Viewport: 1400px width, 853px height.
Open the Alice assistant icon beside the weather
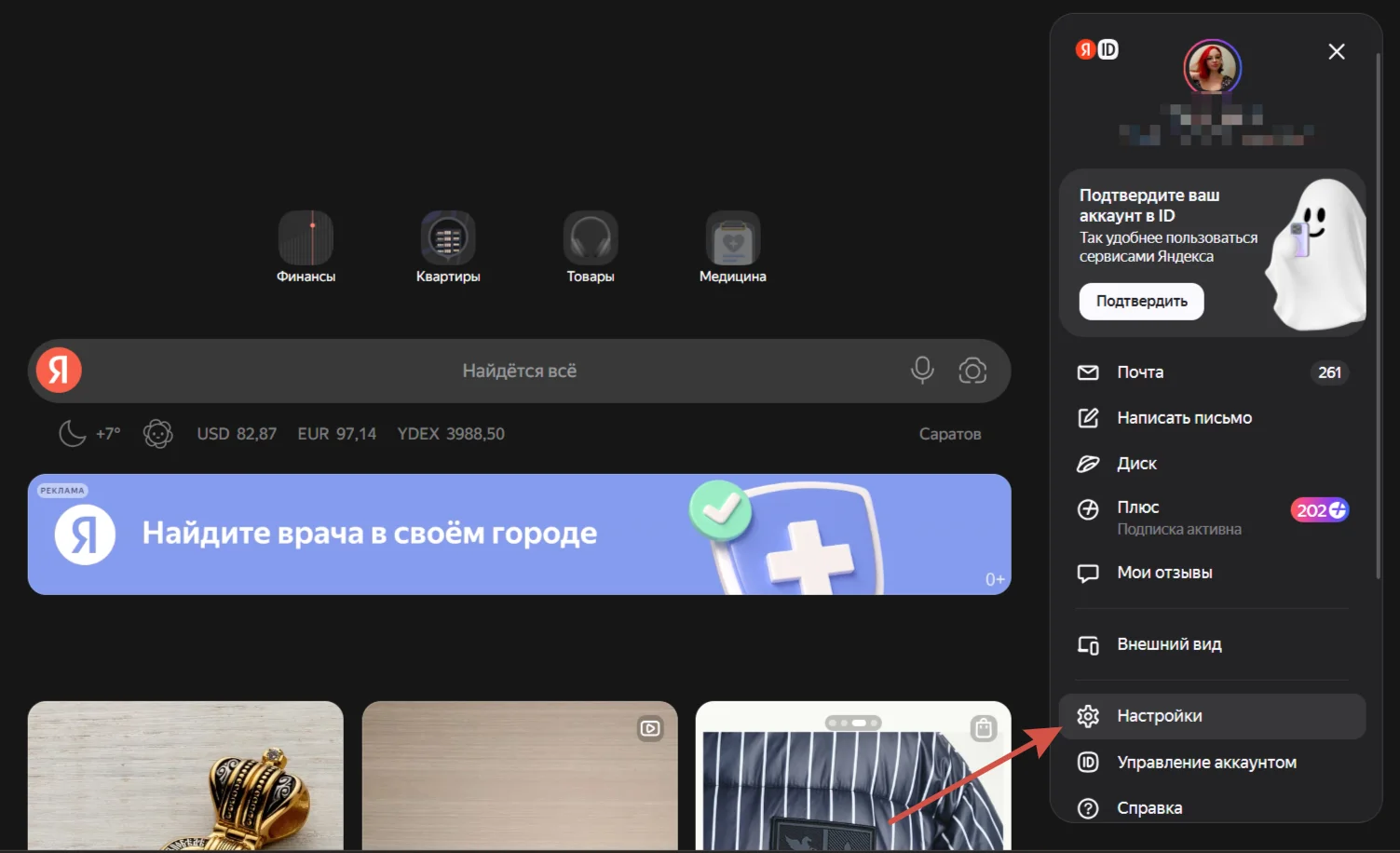(158, 433)
